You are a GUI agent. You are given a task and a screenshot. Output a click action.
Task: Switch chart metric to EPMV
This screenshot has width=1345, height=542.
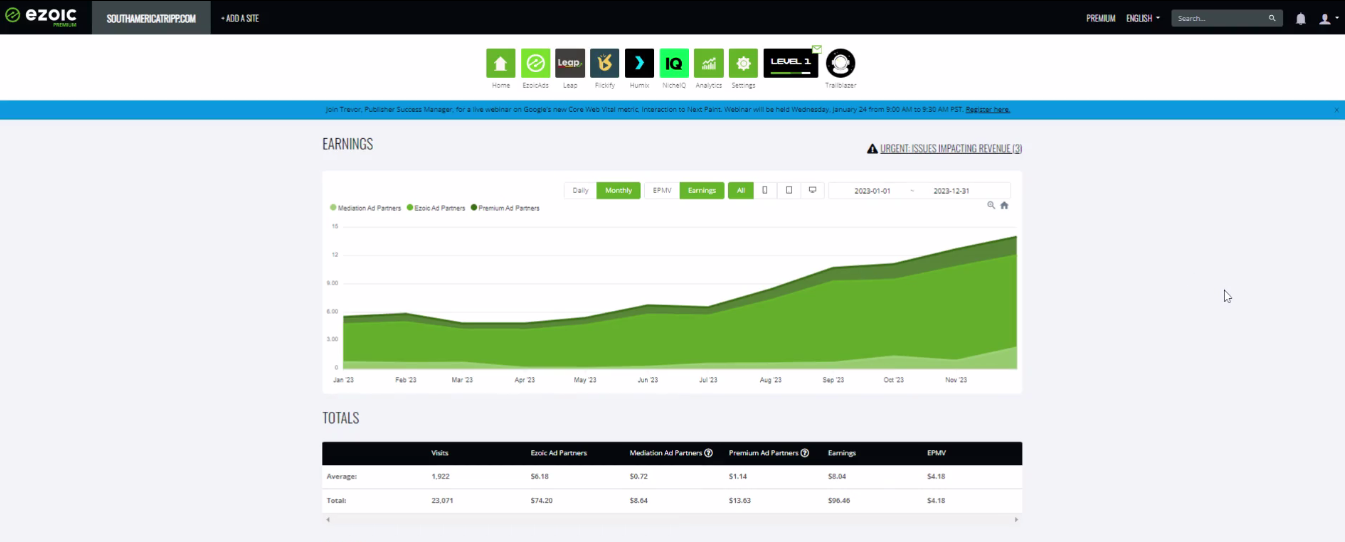[662, 190]
